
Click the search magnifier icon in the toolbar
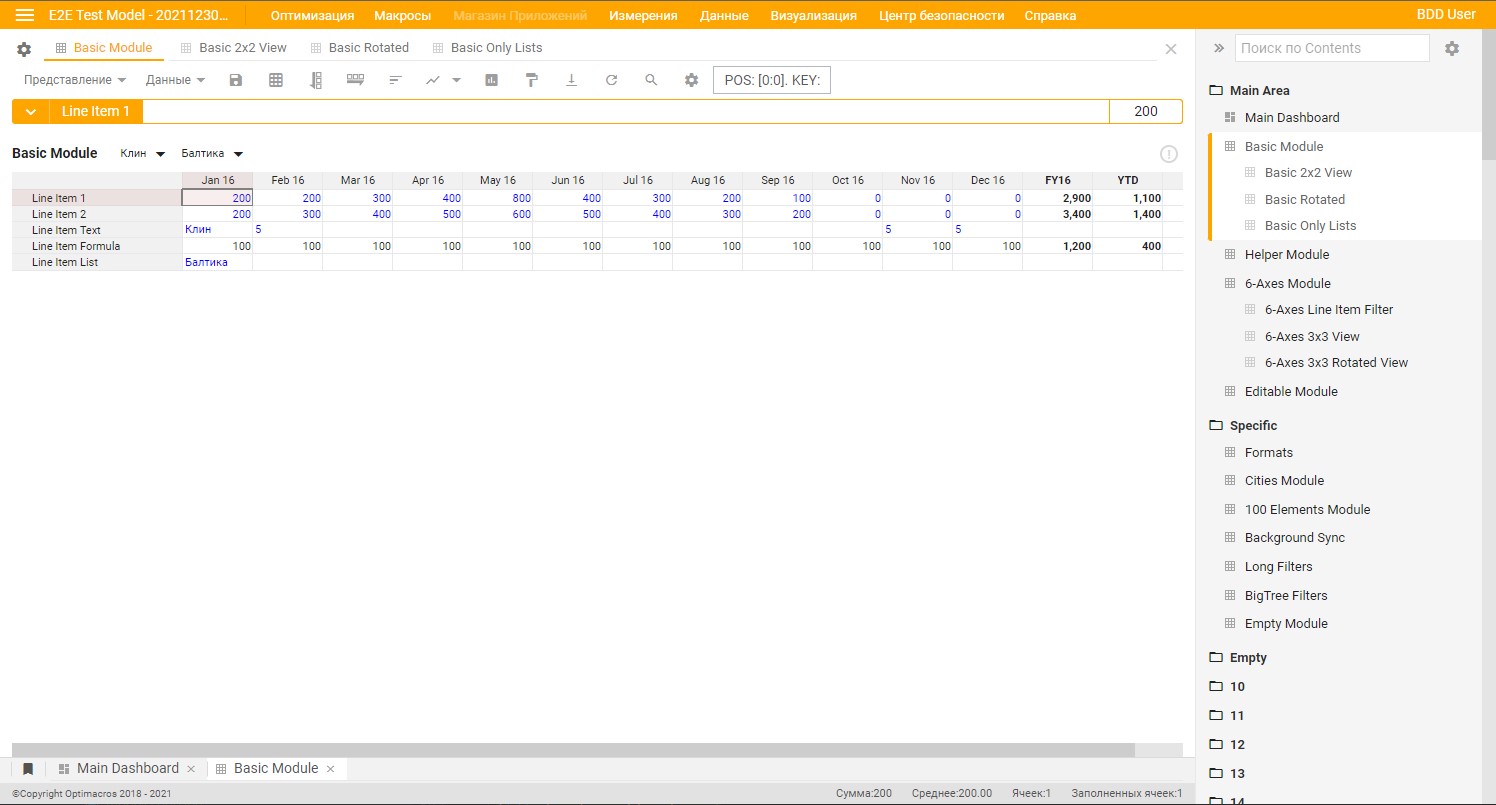(651, 80)
